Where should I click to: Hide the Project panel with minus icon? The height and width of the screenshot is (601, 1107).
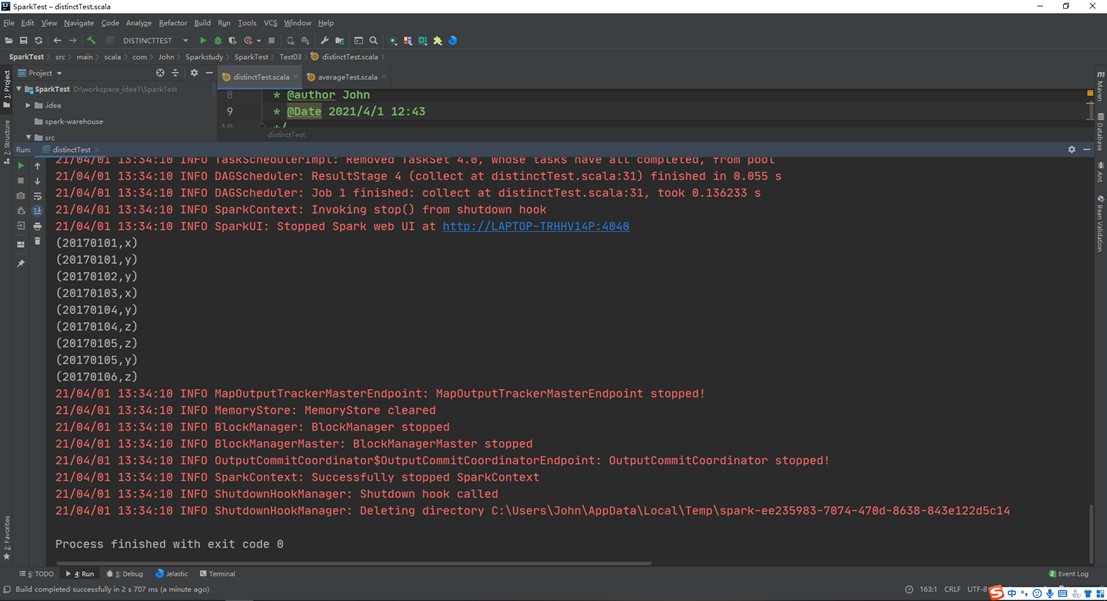209,73
